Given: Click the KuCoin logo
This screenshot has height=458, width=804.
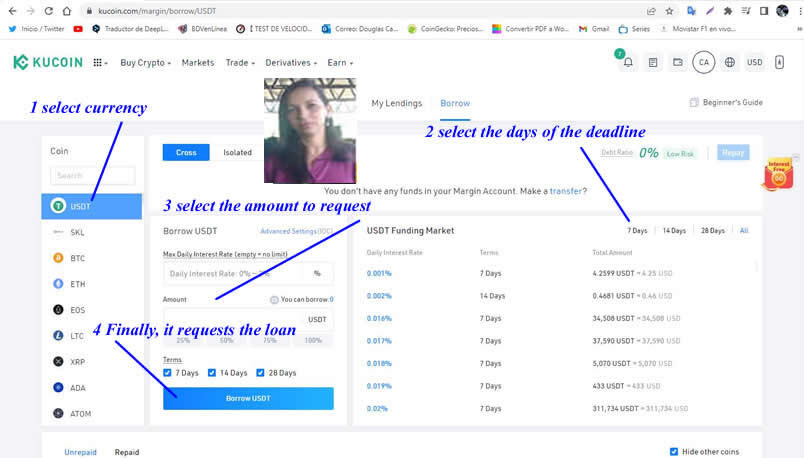Looking at the screenshot, I should (x=48, y=63).
